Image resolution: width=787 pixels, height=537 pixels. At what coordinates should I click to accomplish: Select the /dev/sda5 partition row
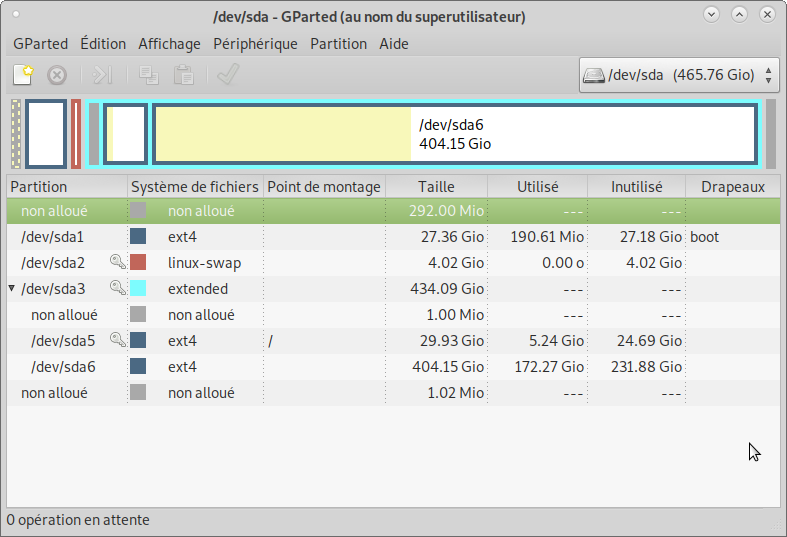click(394, 341)
